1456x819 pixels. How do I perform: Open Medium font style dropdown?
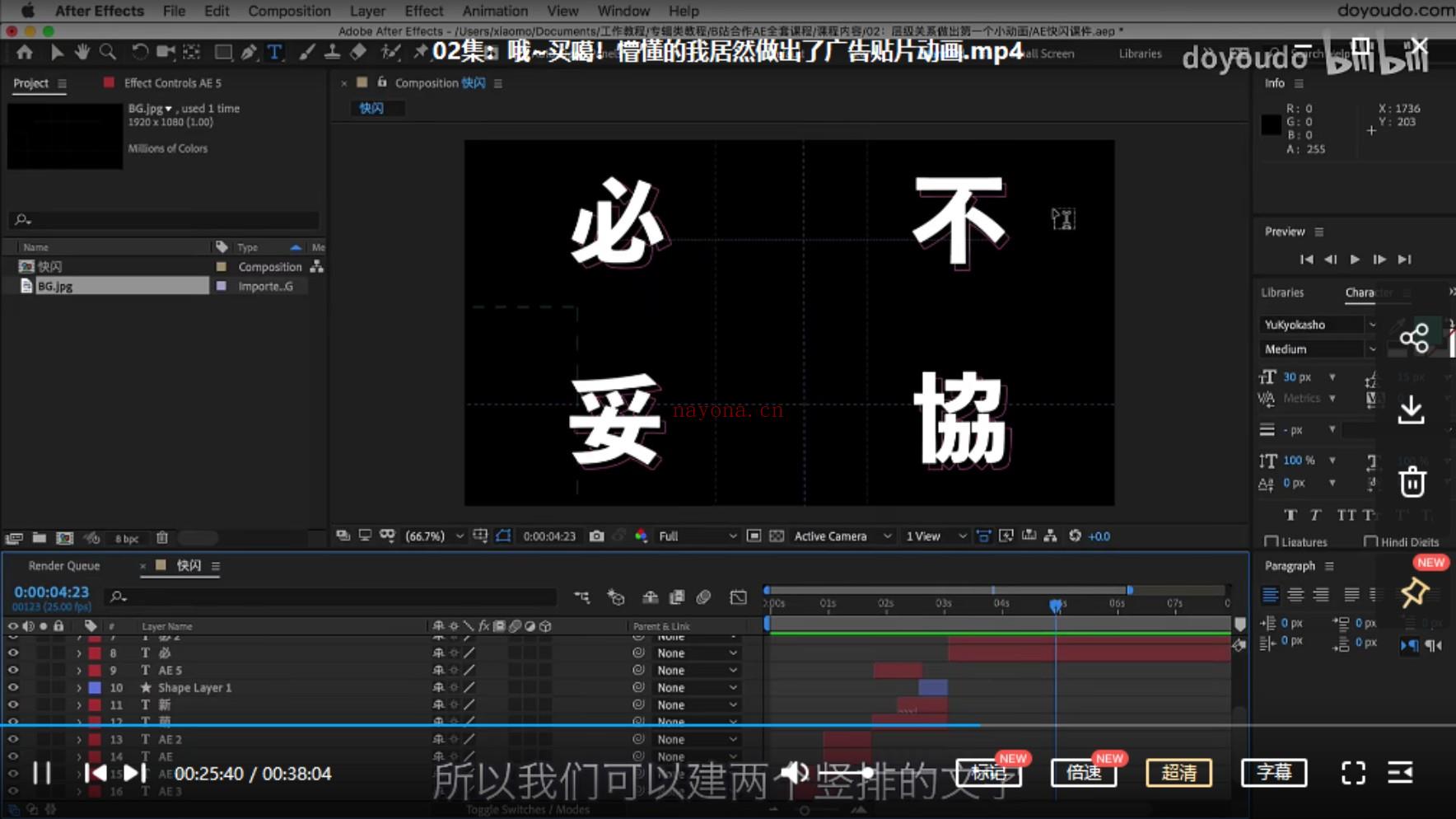point(1318,349)
